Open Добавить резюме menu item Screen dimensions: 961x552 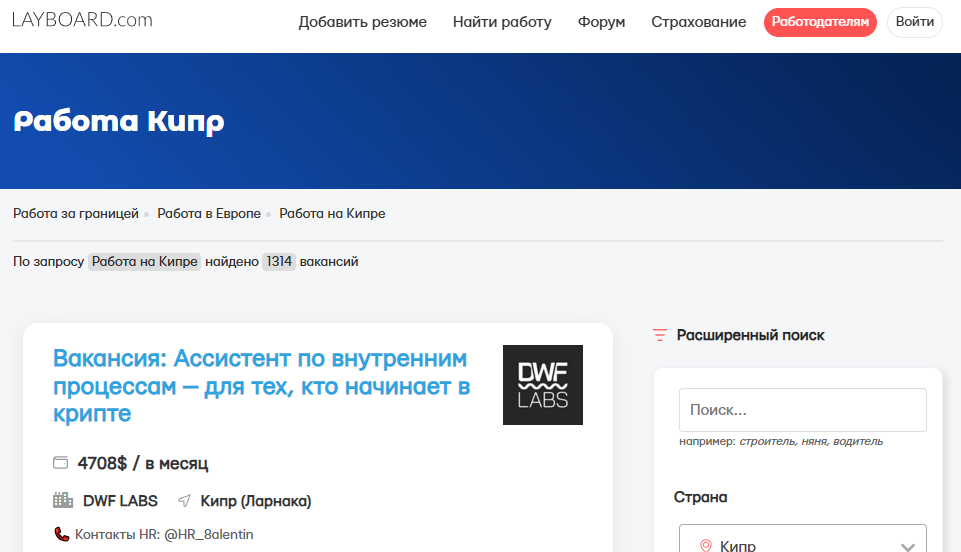(x=363, y=22)
